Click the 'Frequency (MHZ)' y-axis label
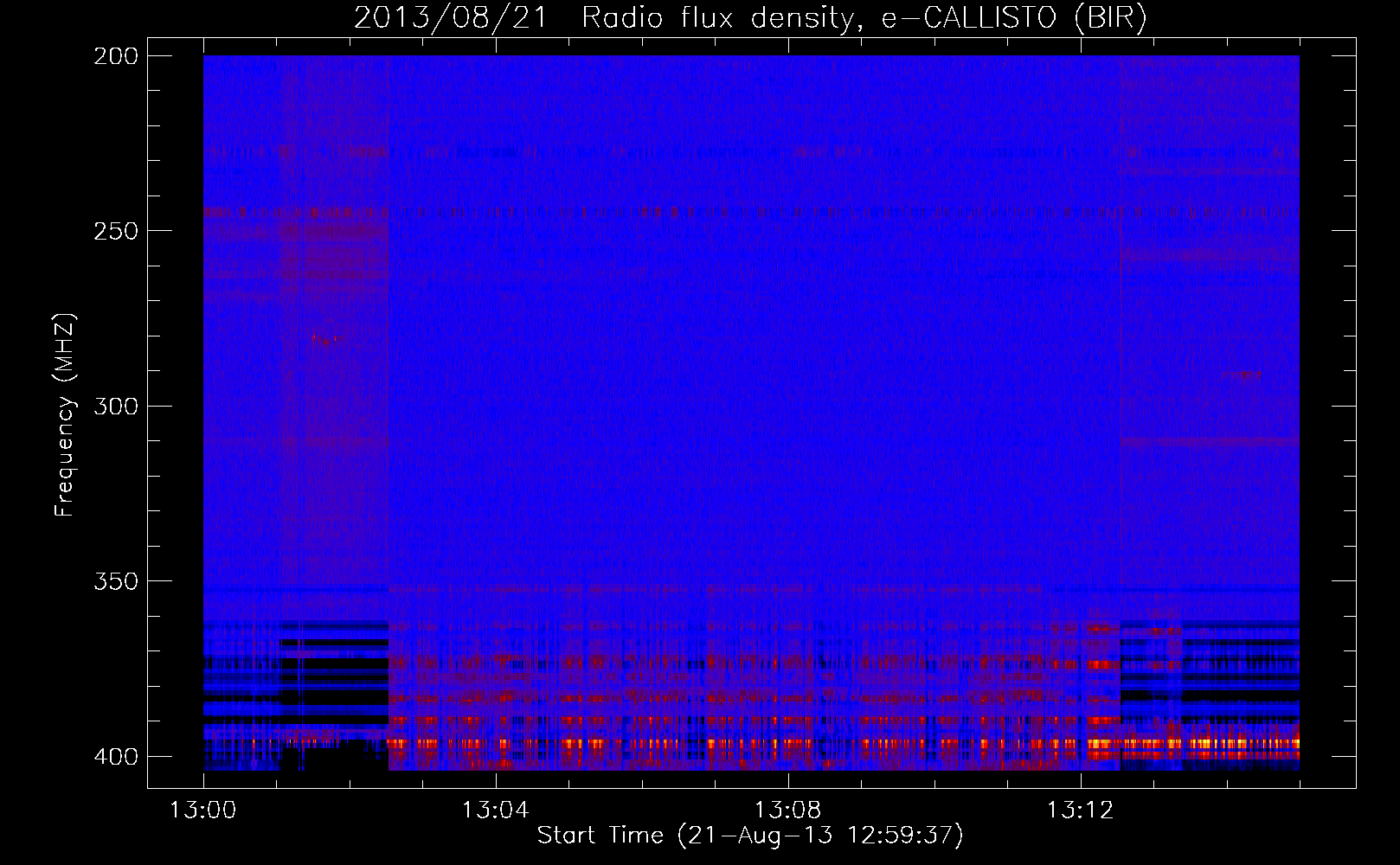 [x=65, y=414]
